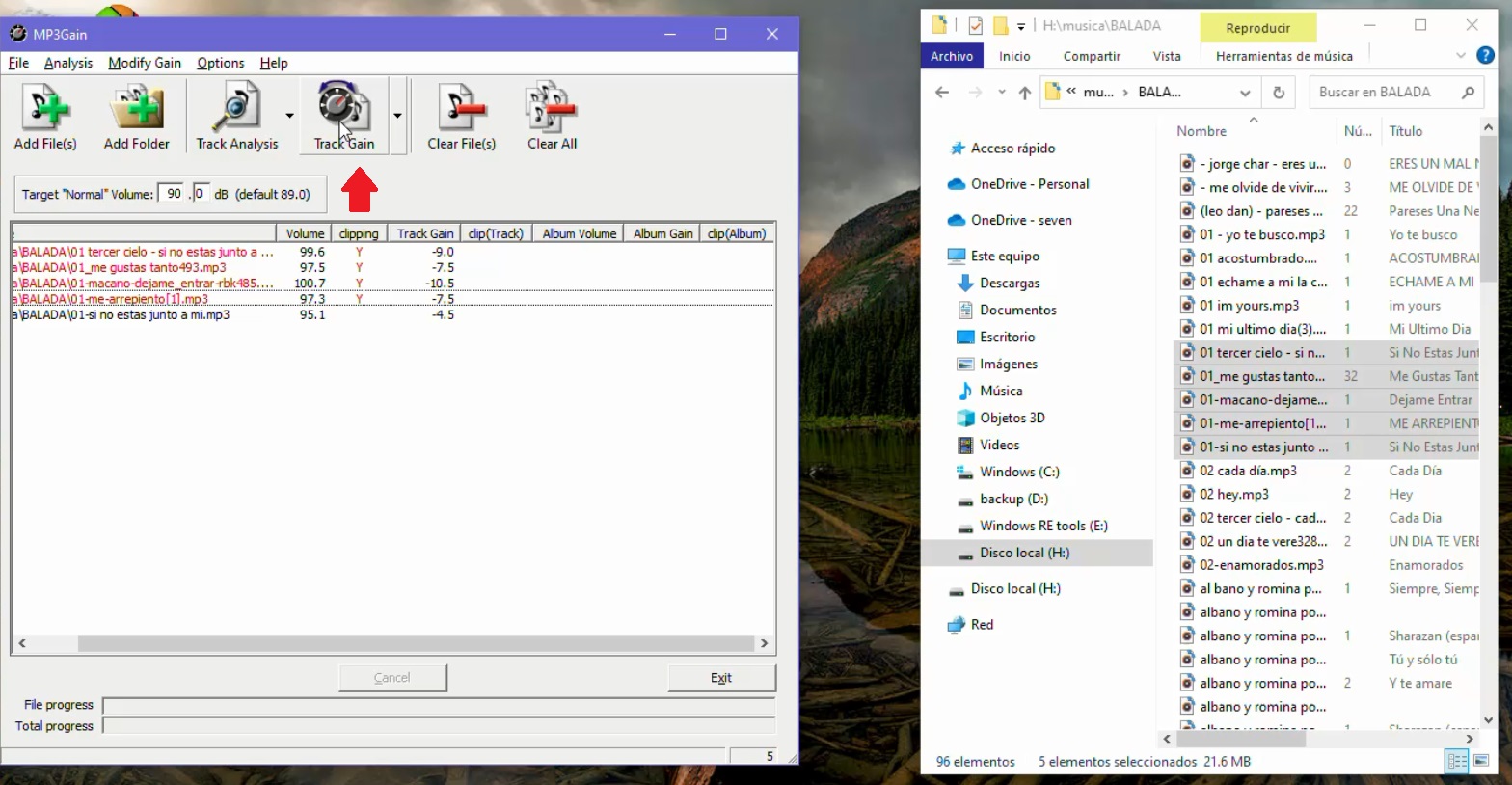This screenshot has height=785, width=1512.
Task: Click the clip(Track) column header
Action: click(496, 233)
